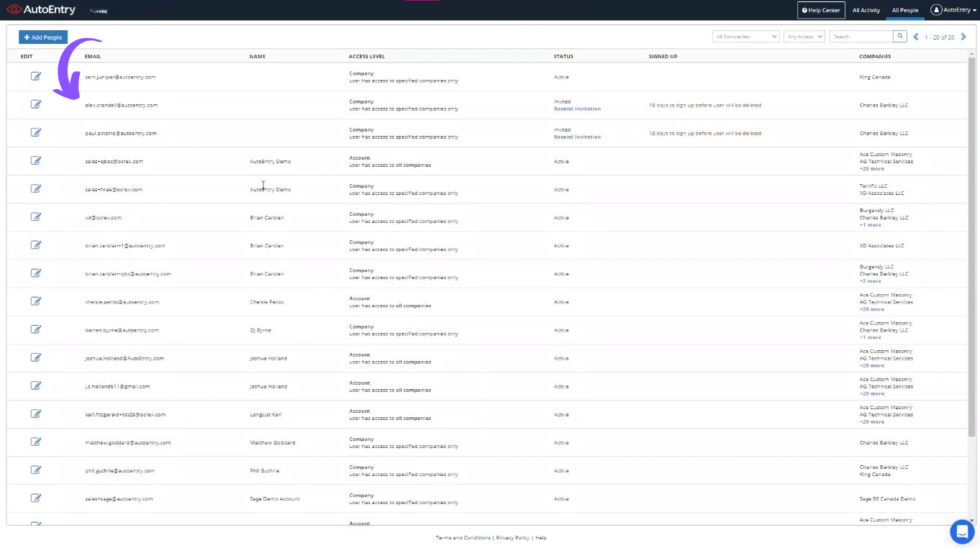Go to next page arrow
Image resolution: width=980 pixels, height=548 pixels.
(x=964, y=37)
